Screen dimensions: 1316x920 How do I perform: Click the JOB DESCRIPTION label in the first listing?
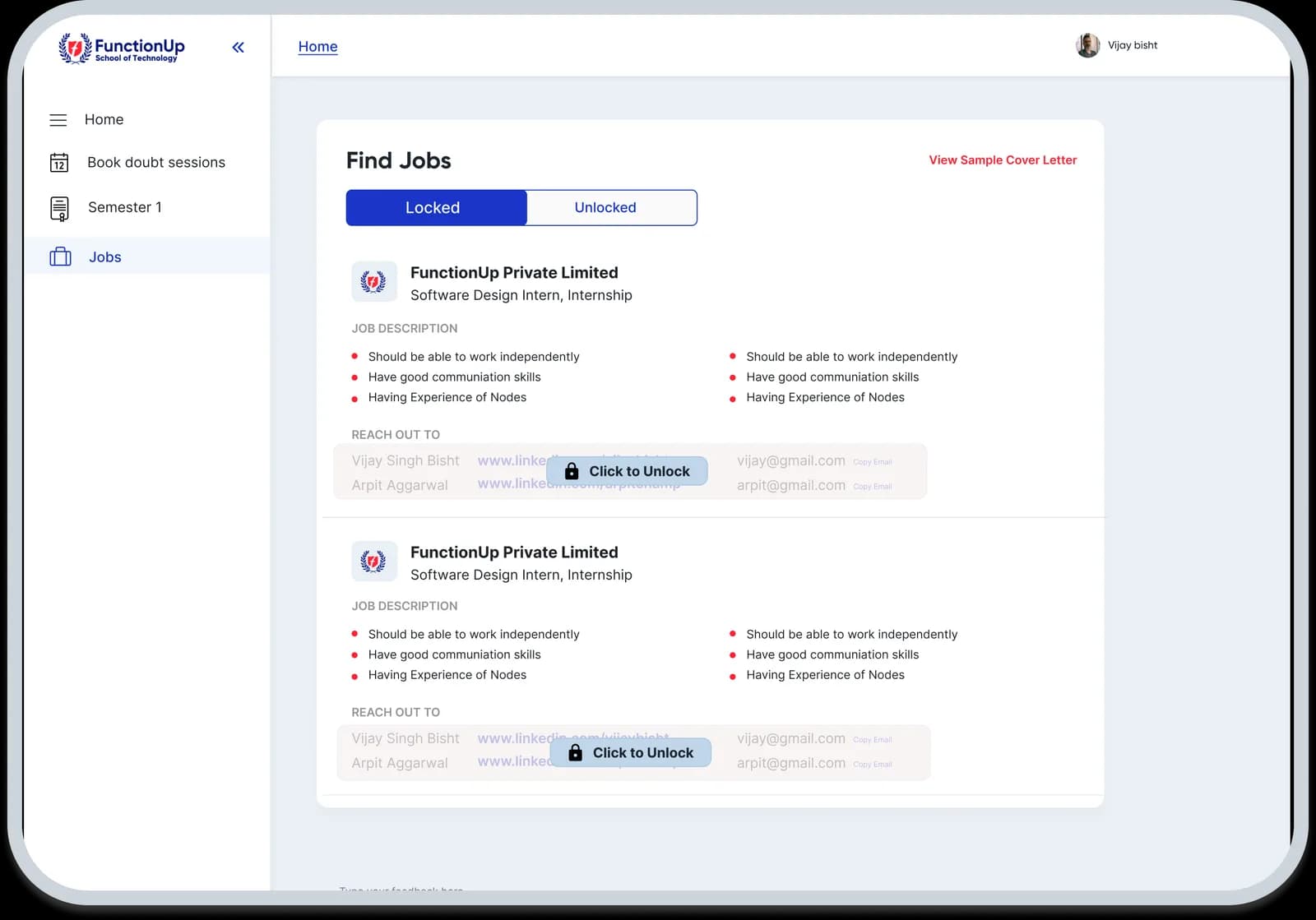click(405, 329)
